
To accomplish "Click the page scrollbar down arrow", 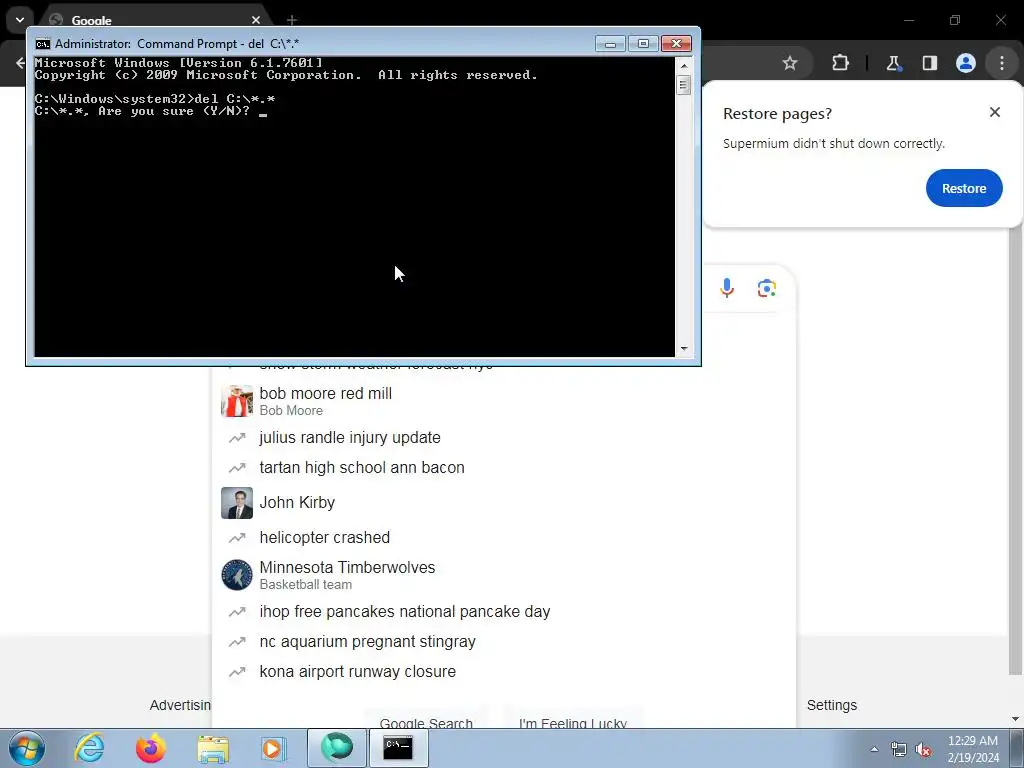I will tap(1015, 720).
